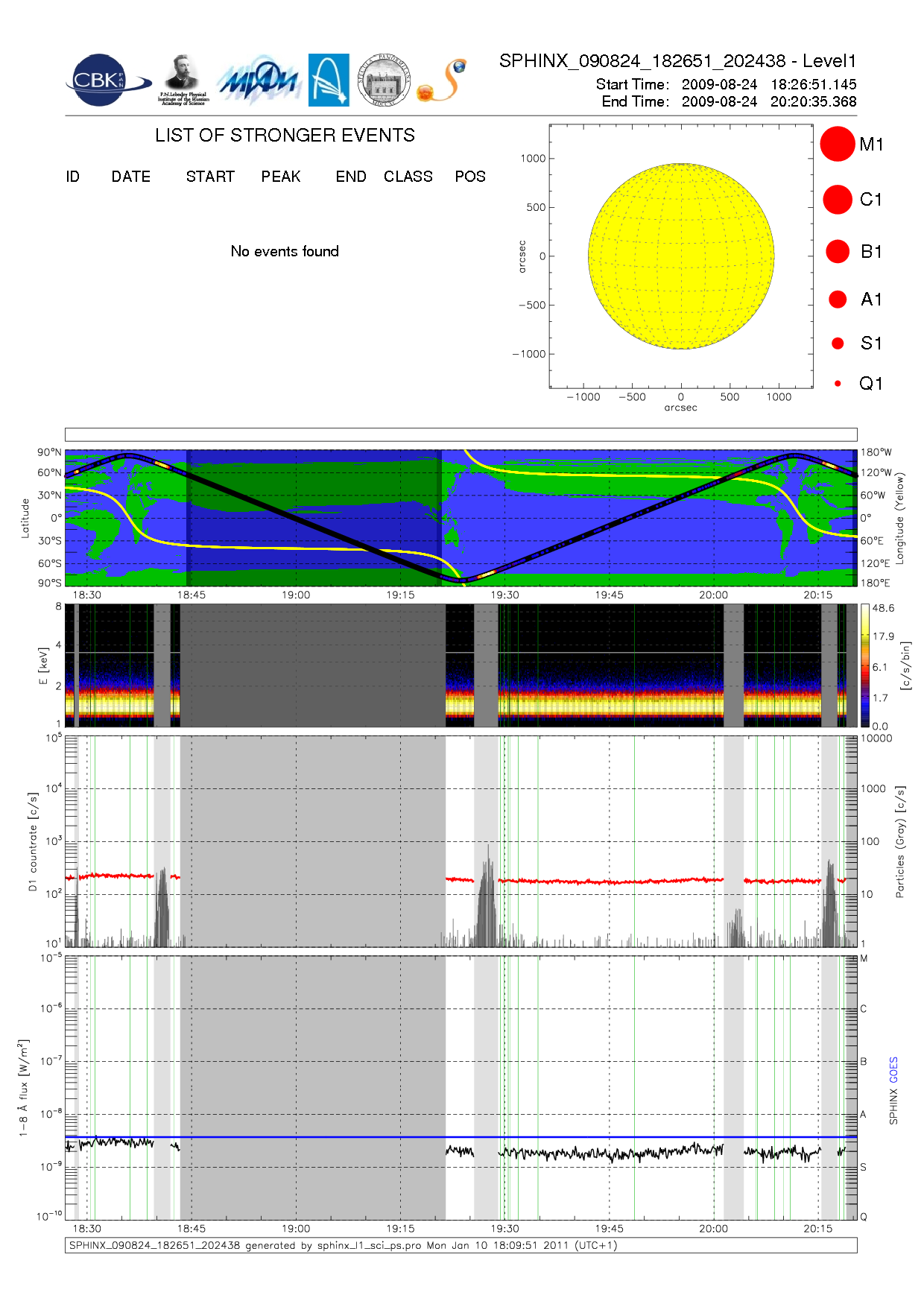Click the orbit world map panel

[461, 518]
